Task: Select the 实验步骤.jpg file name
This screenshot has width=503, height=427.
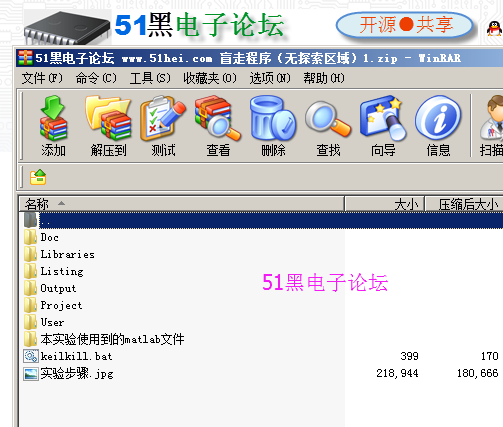Action: [x=77, y=373]
